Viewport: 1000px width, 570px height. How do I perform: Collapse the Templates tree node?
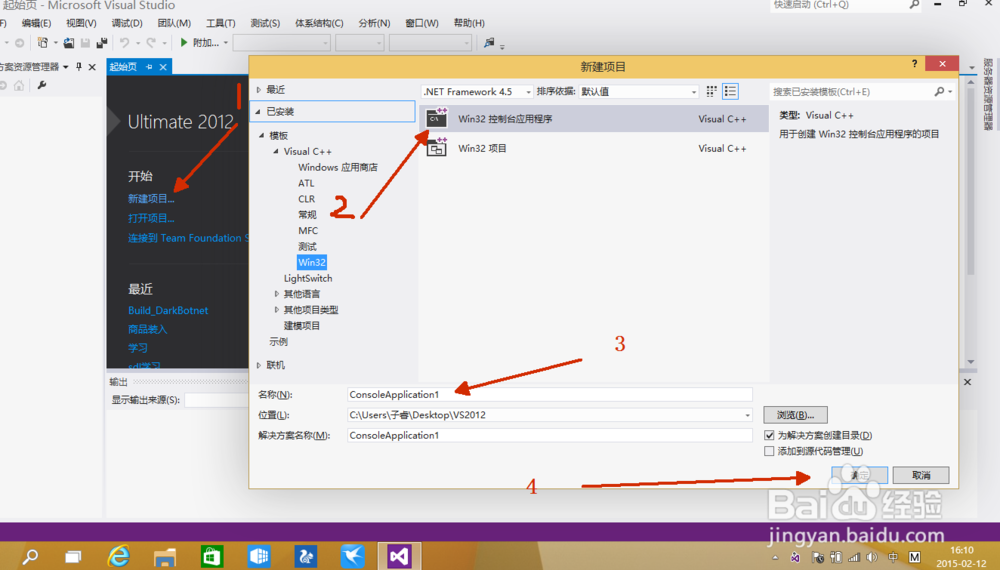(262, 135)
